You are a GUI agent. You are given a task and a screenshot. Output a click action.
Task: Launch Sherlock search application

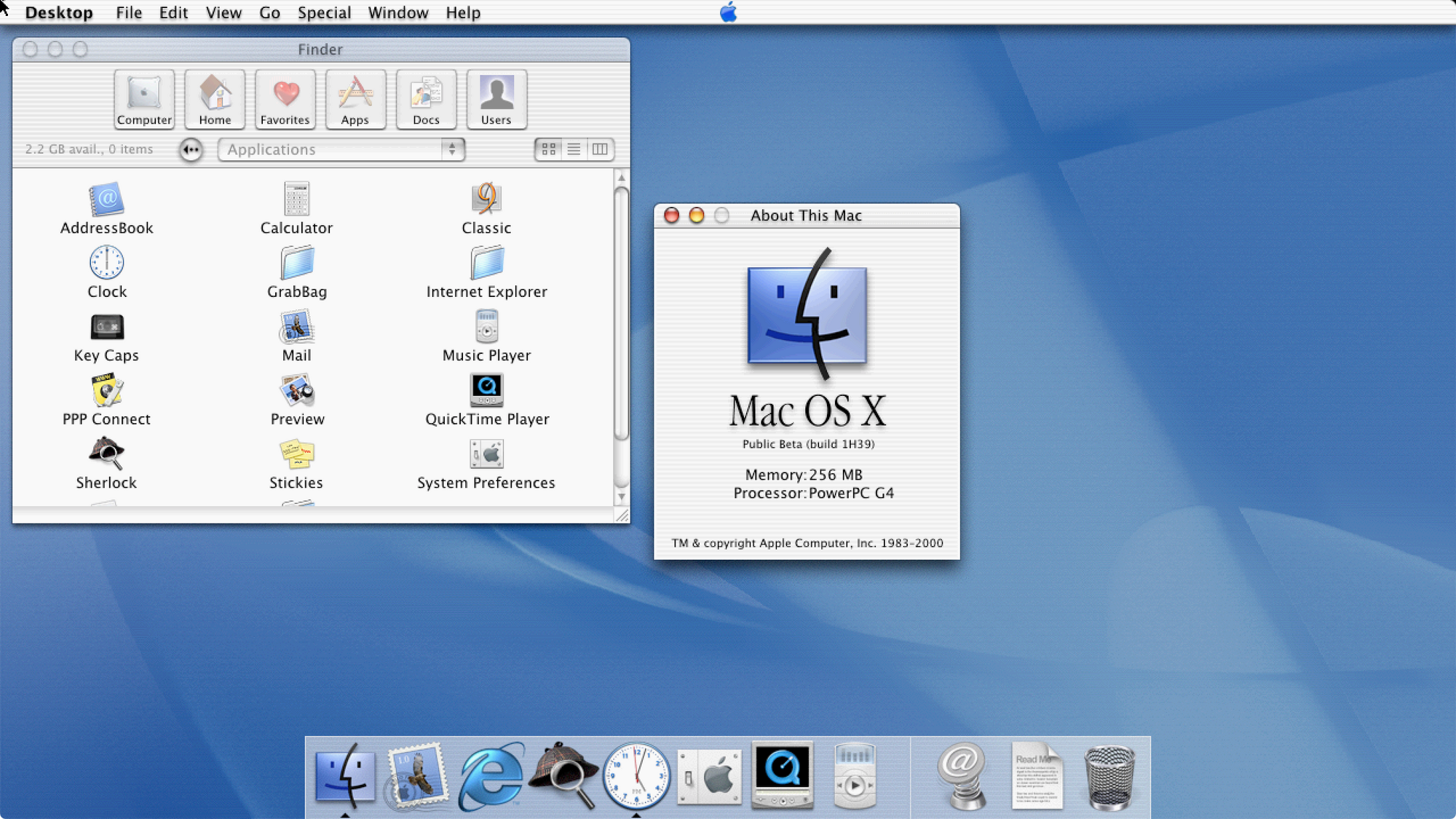pyautogui.click(x=106, y=457)
